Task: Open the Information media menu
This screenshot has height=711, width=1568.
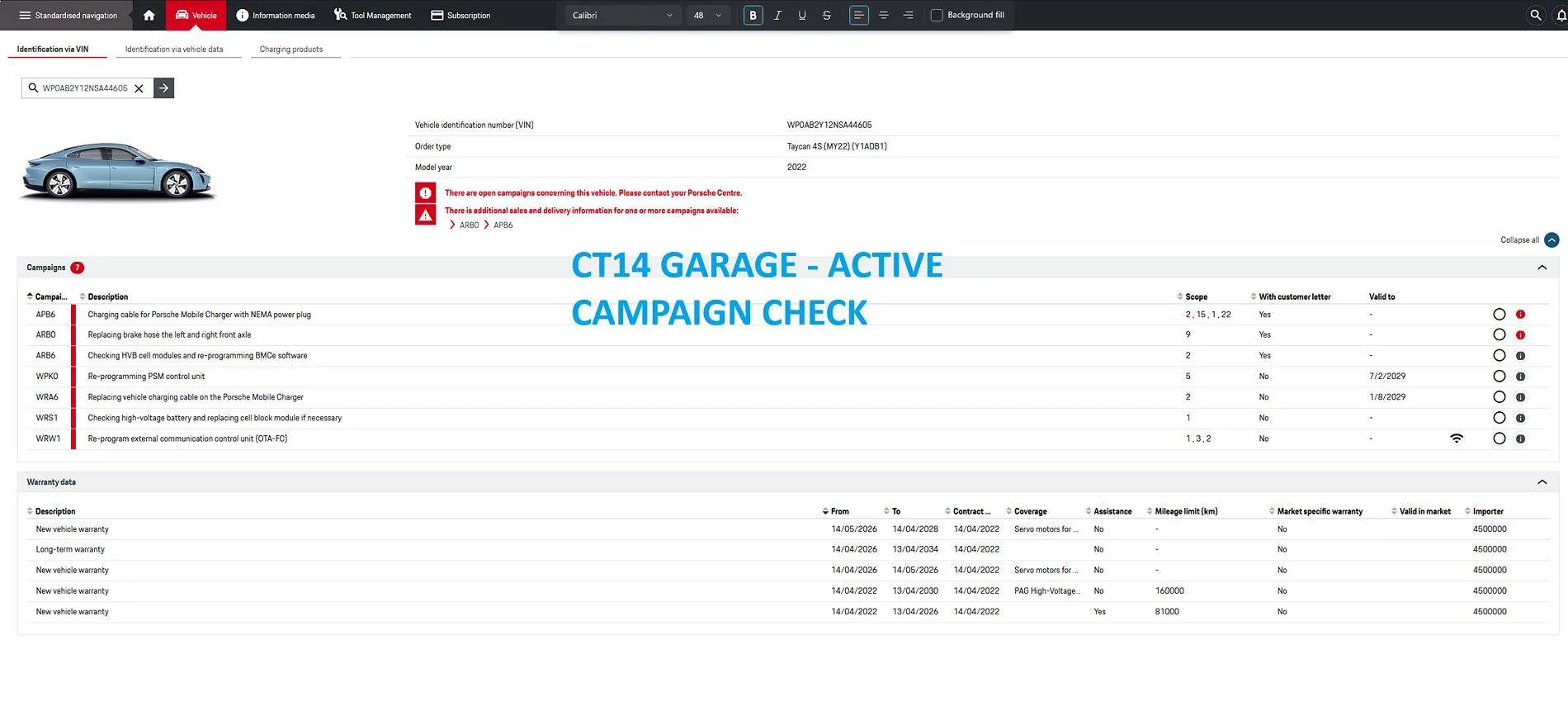Action: click(x=275, y=15)
